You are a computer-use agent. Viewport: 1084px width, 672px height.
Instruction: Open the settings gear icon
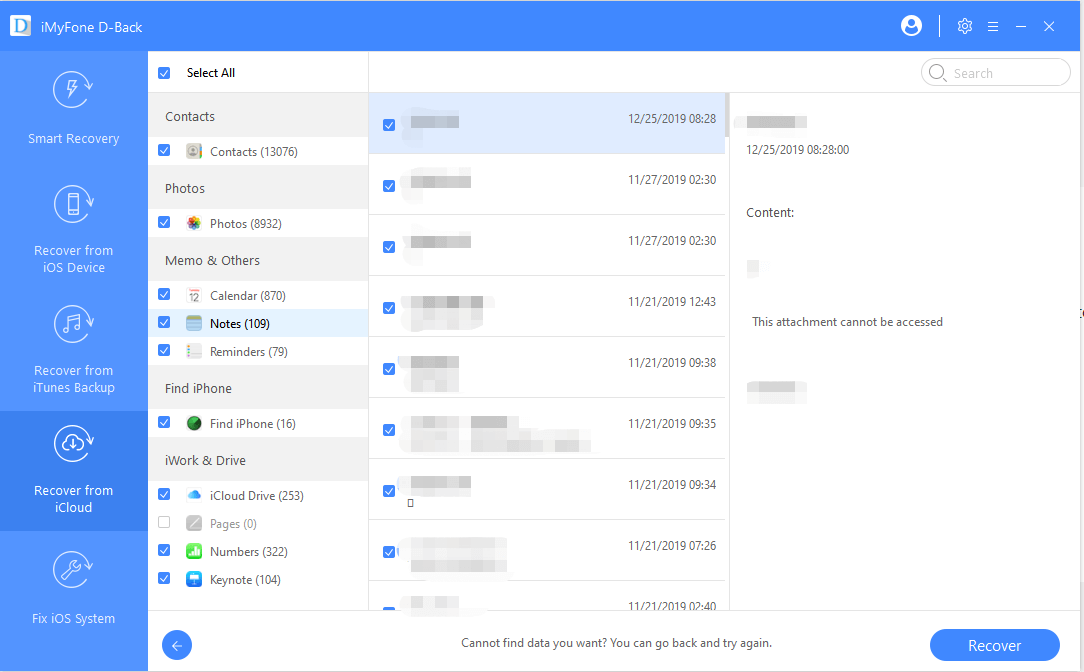point(964,26)
